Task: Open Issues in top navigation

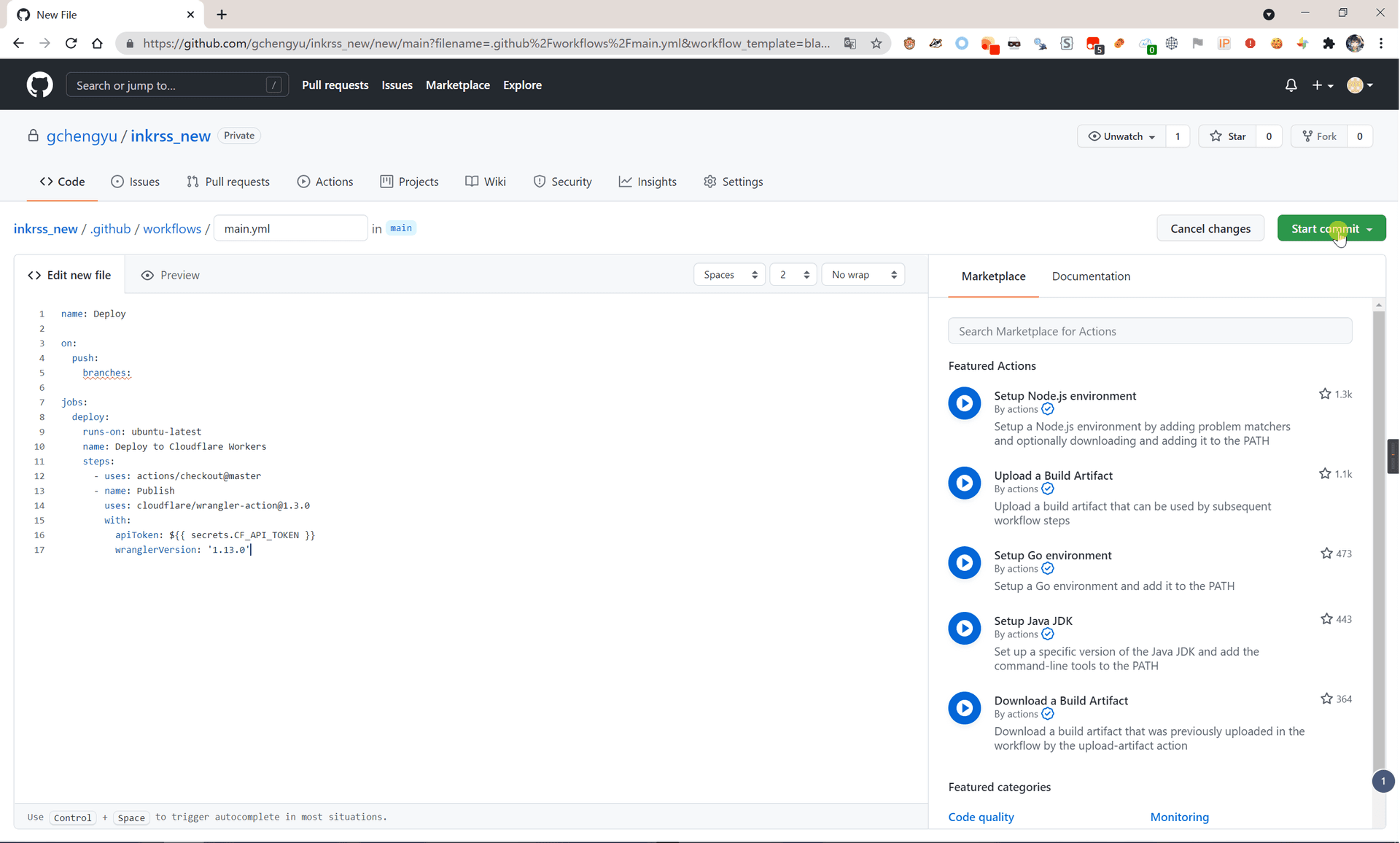Action: pyautogui.click(x=397, y=85)
